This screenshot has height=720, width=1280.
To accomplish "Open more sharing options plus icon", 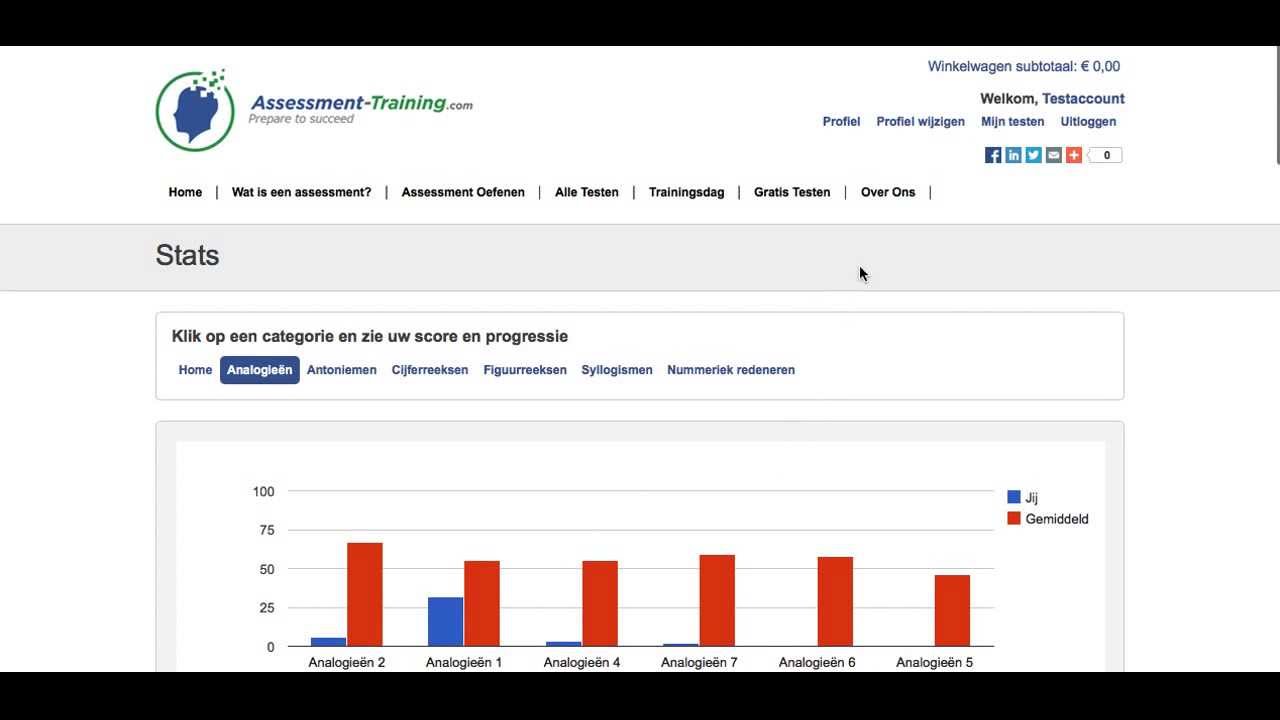I will click(x=1073, y=155).
